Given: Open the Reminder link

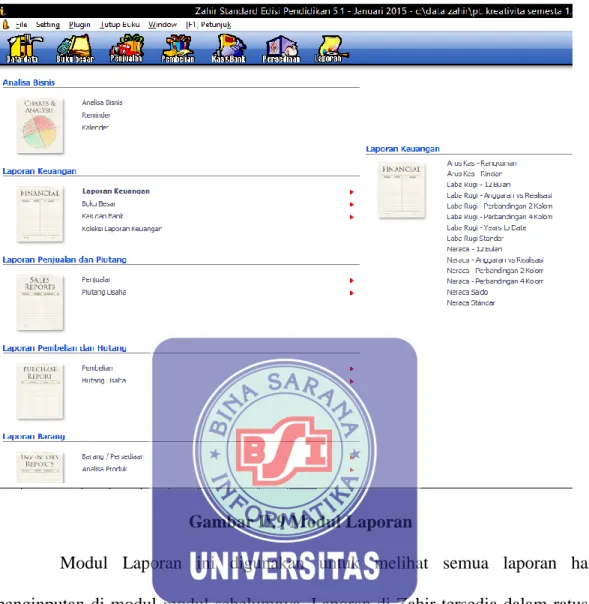Looking at the screenshot, I should tap(96, 115).
